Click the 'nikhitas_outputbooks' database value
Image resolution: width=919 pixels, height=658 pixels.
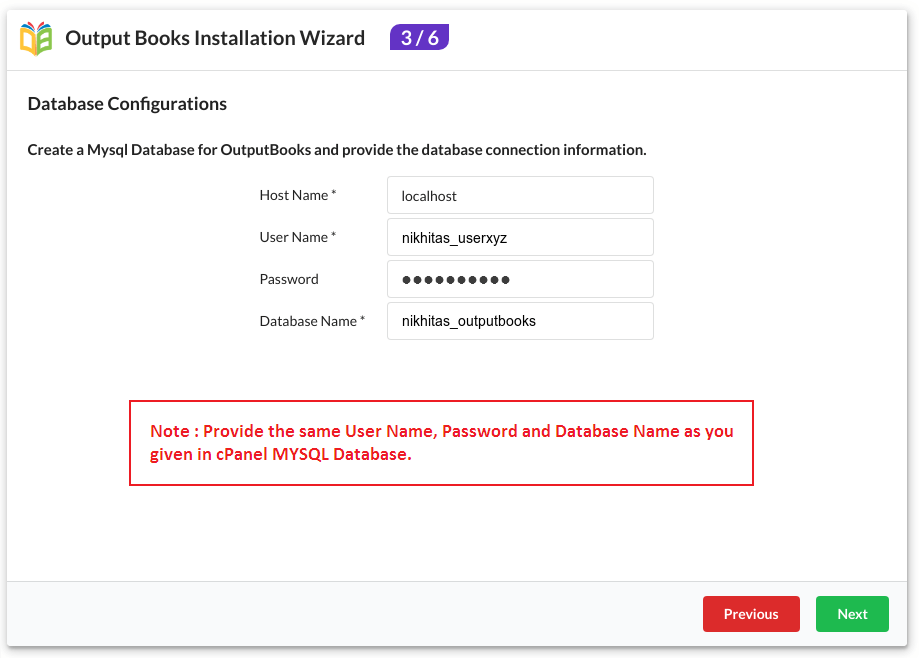coord(469,321)
